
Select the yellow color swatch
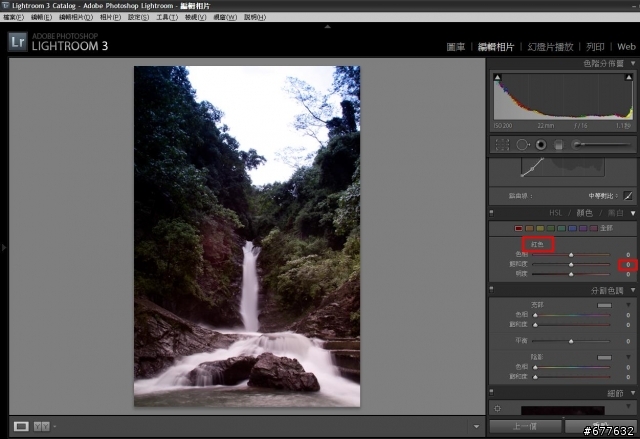540,228
